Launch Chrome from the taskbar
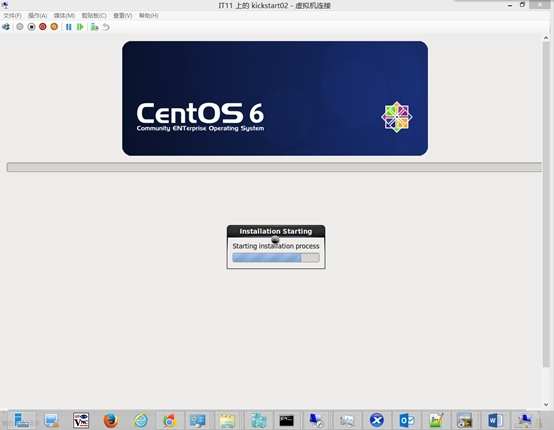Viewport: 554px width, 430px height. click(x=170, y=420)
